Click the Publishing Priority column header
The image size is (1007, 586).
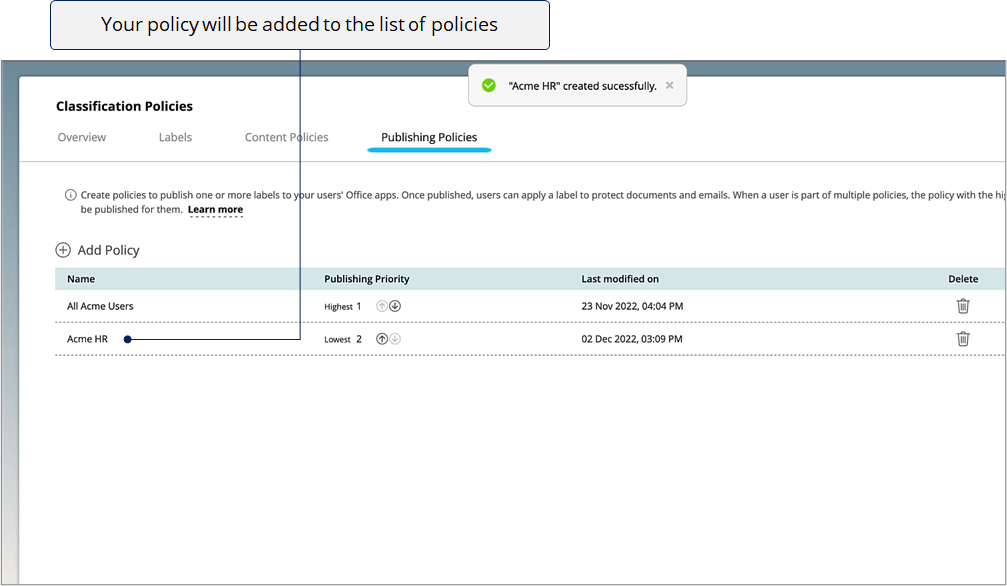(367, 279)
